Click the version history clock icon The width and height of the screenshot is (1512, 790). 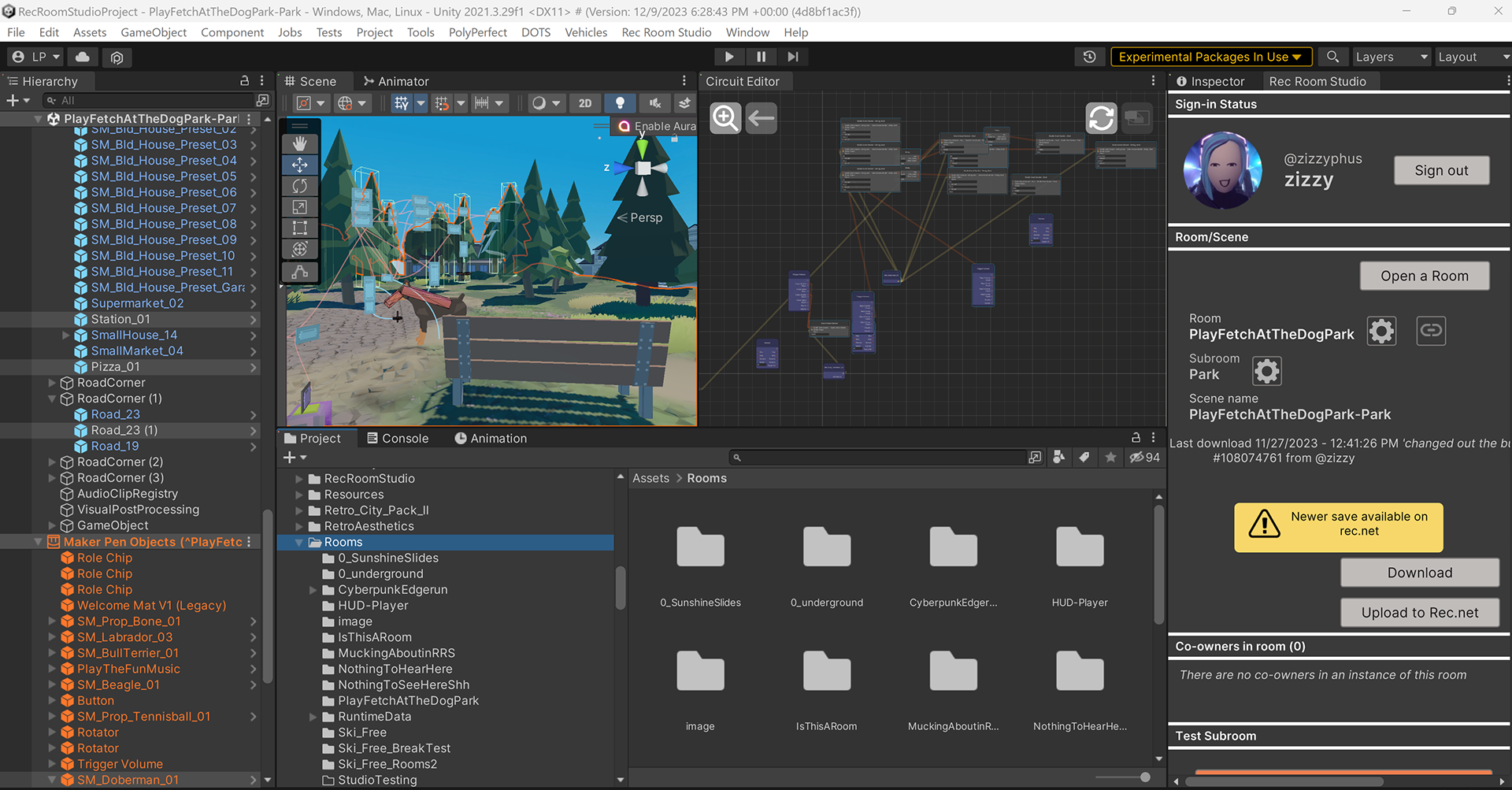tap(1089, 57)
